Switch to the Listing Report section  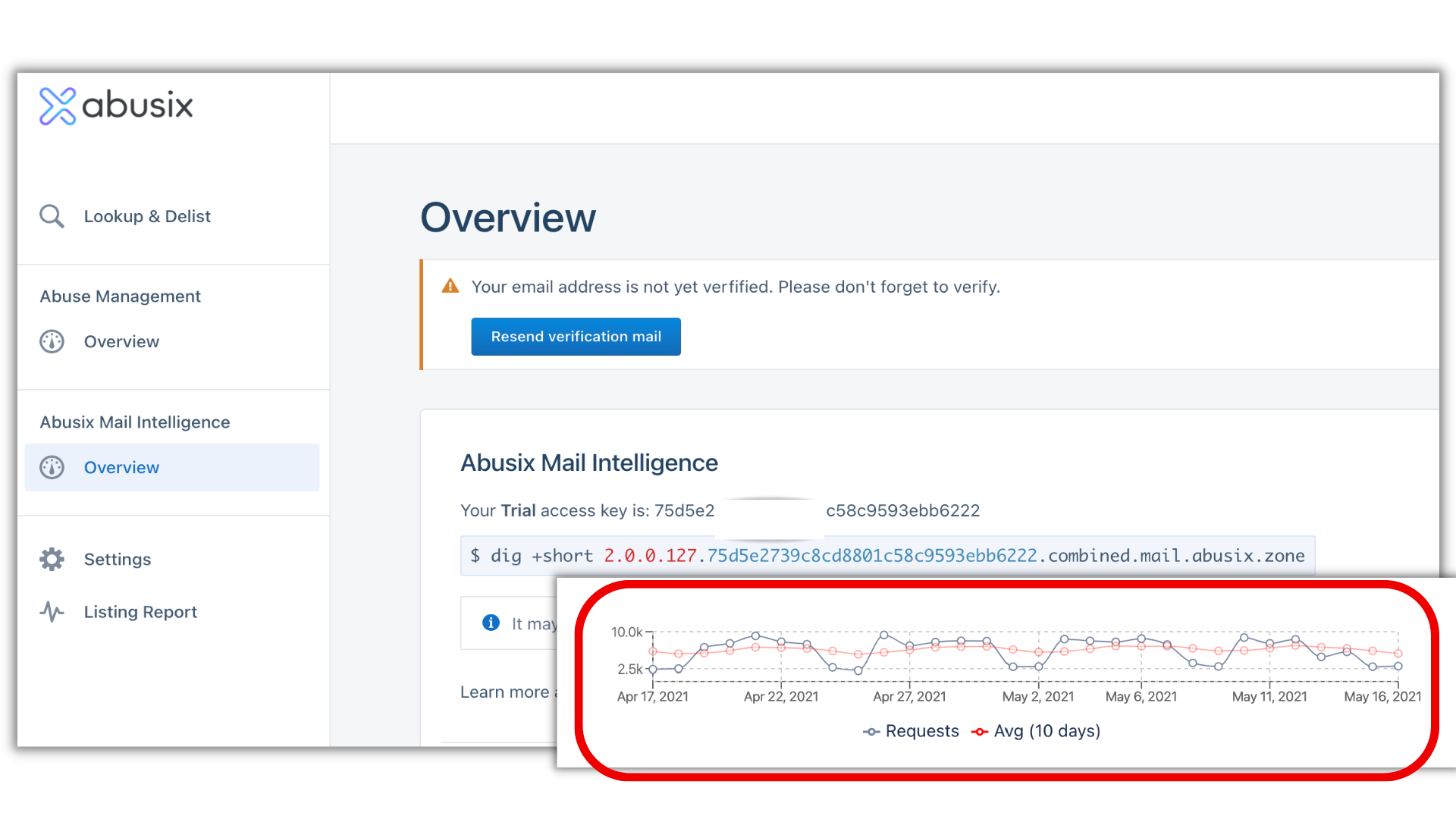(x=140, y=611)
